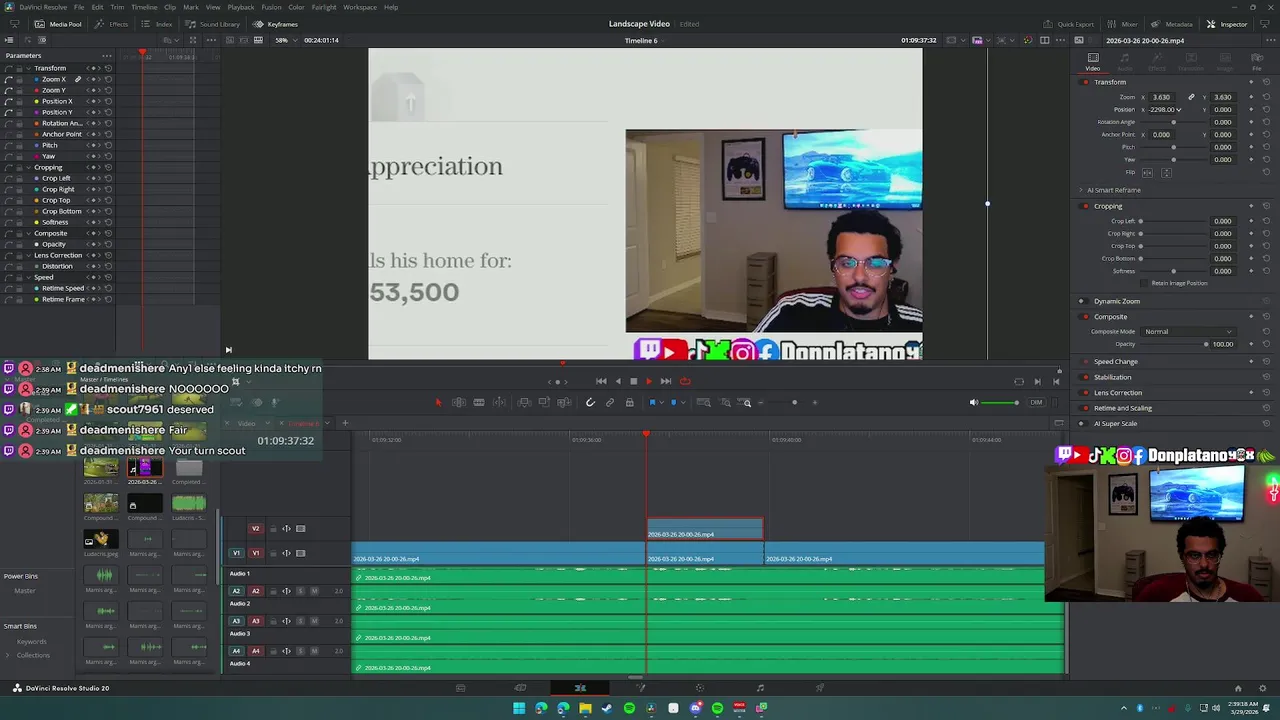Click the DIM audio button
Image resolution: width=1280 pixels, height=720 pixels.
1036,402
